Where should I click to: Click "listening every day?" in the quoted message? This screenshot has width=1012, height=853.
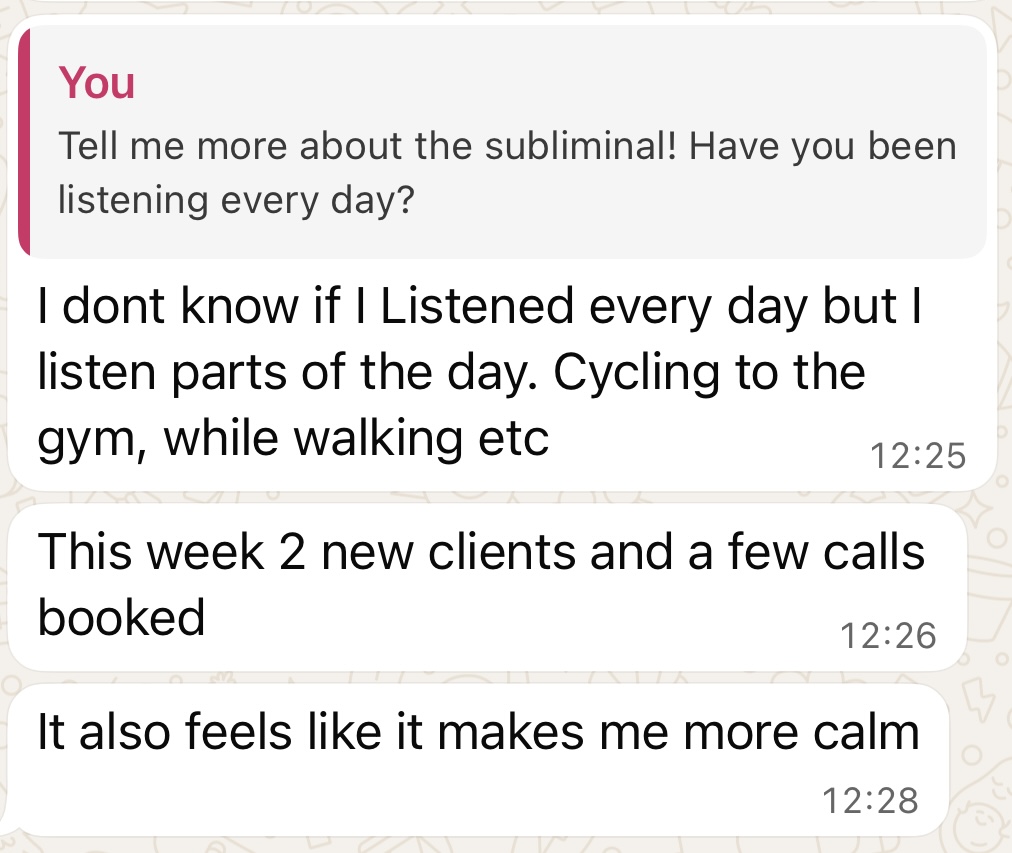point(236,199)
